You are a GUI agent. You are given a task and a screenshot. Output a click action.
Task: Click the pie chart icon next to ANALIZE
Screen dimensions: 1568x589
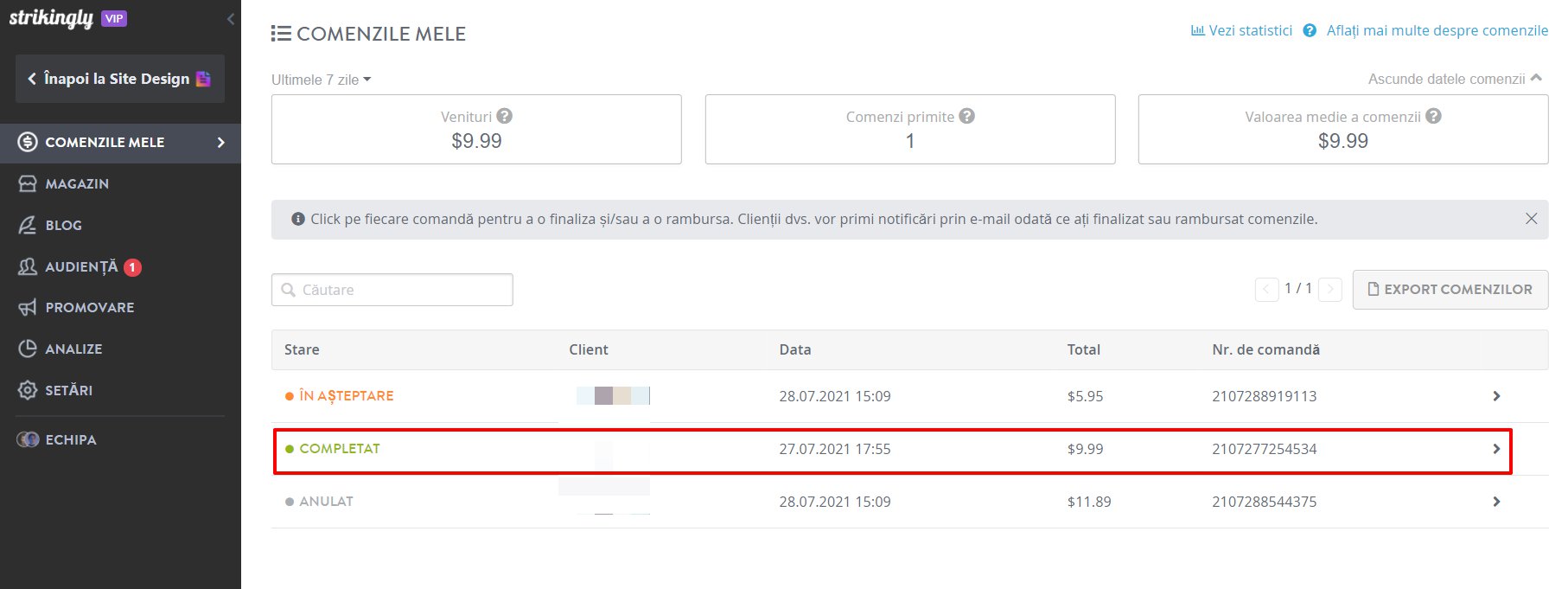[28, 349]
